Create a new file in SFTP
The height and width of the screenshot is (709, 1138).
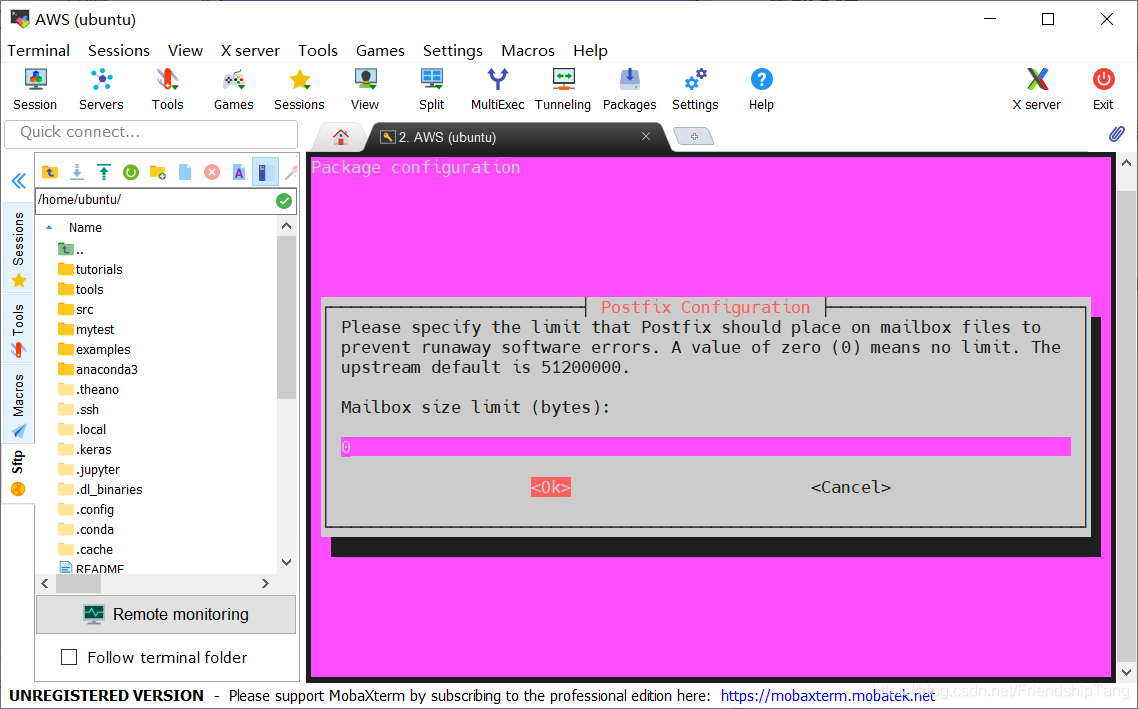click(185, 172)
